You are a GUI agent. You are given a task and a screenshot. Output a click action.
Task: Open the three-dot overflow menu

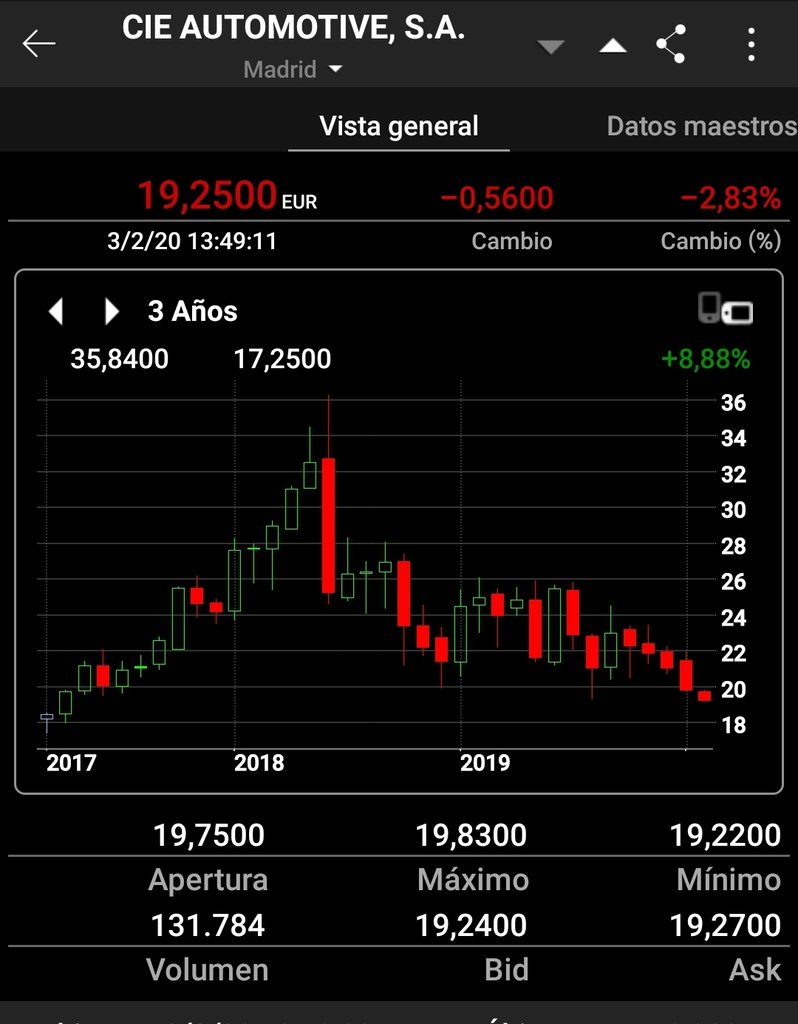(752, 44)
